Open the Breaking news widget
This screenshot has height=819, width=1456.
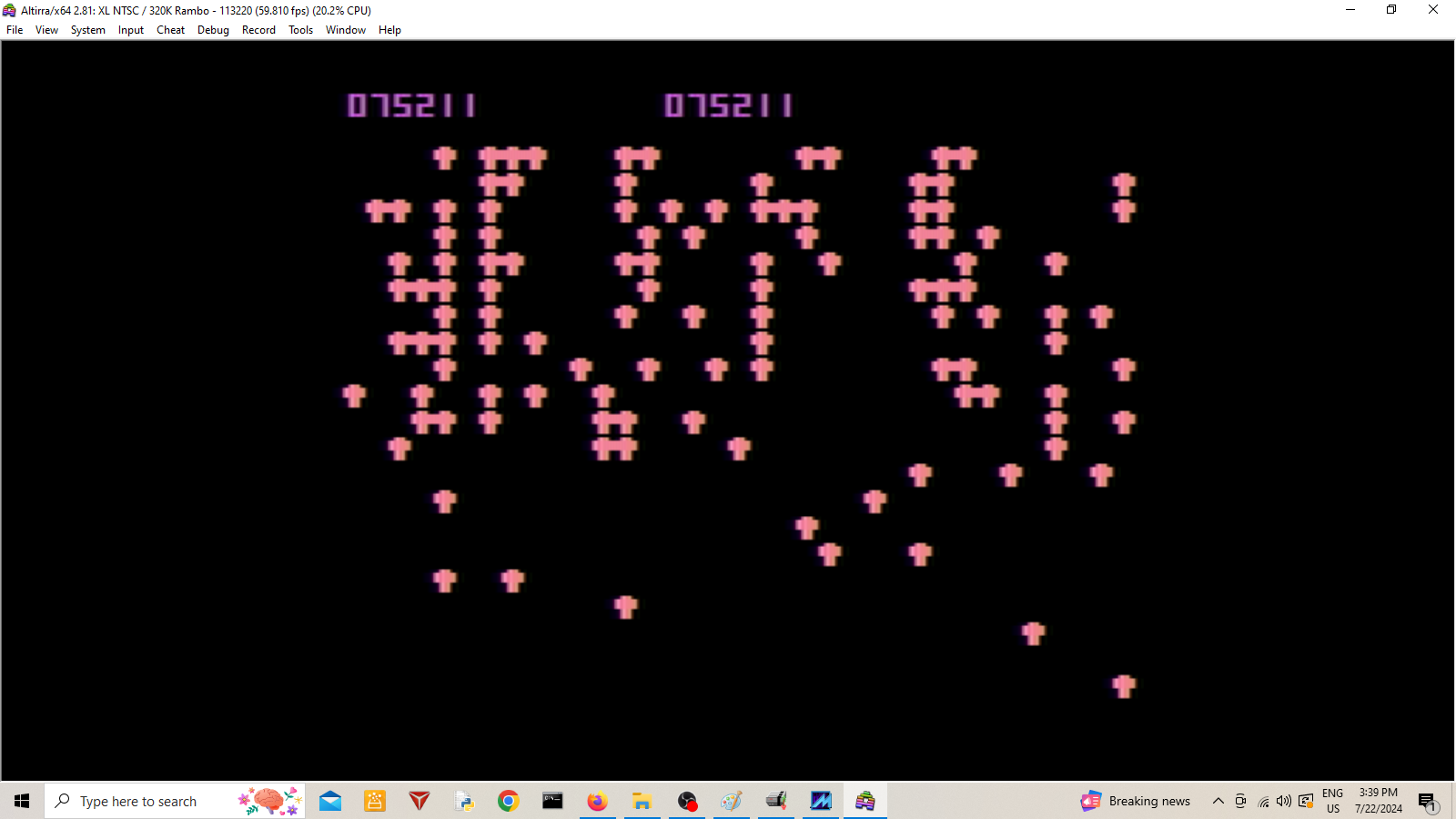1136,801
